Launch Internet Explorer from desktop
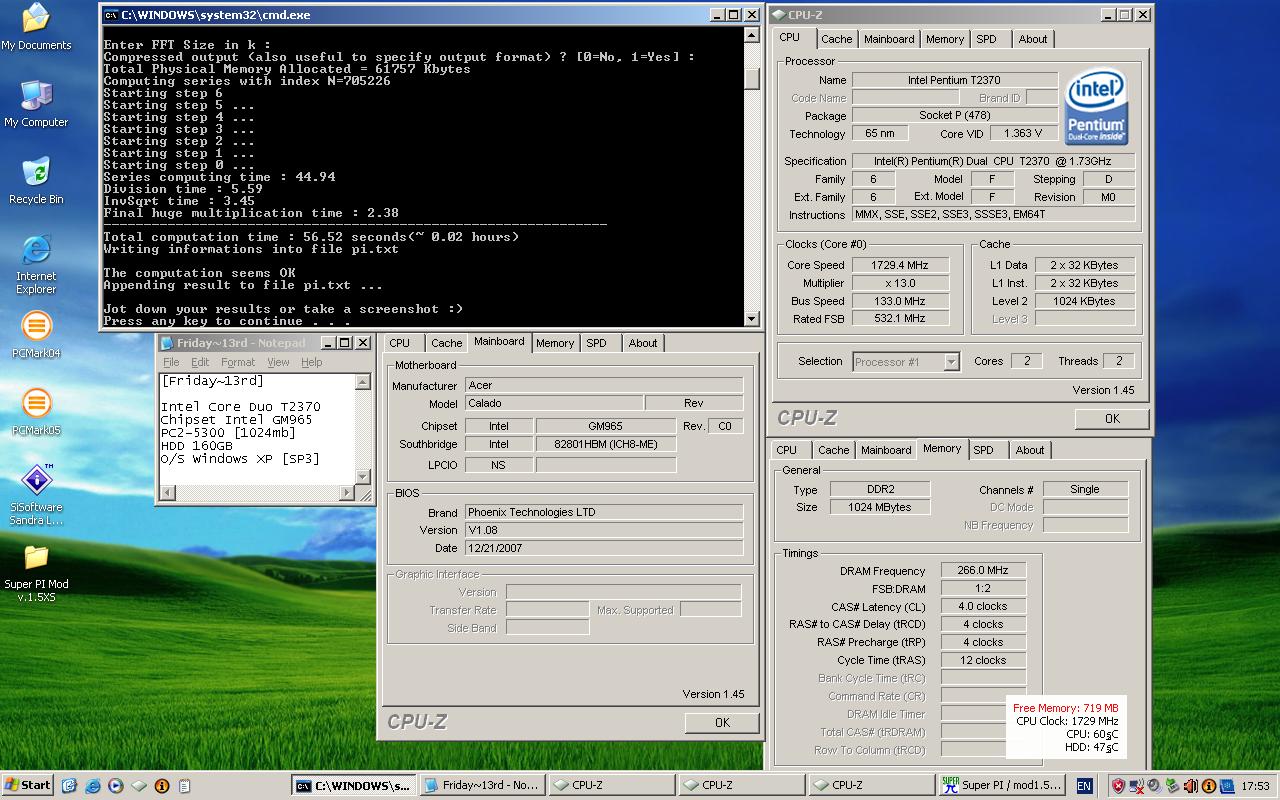 point(36,265)
